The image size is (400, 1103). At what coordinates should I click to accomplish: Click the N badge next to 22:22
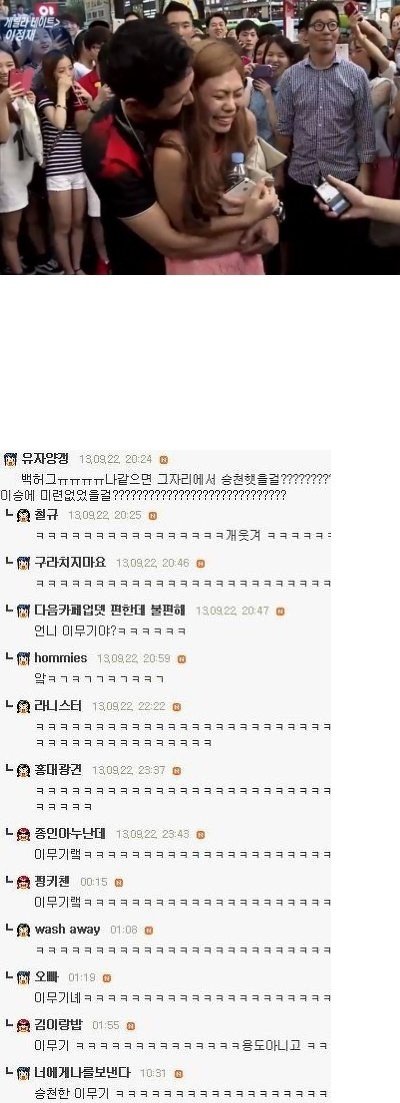coord(176,707)
